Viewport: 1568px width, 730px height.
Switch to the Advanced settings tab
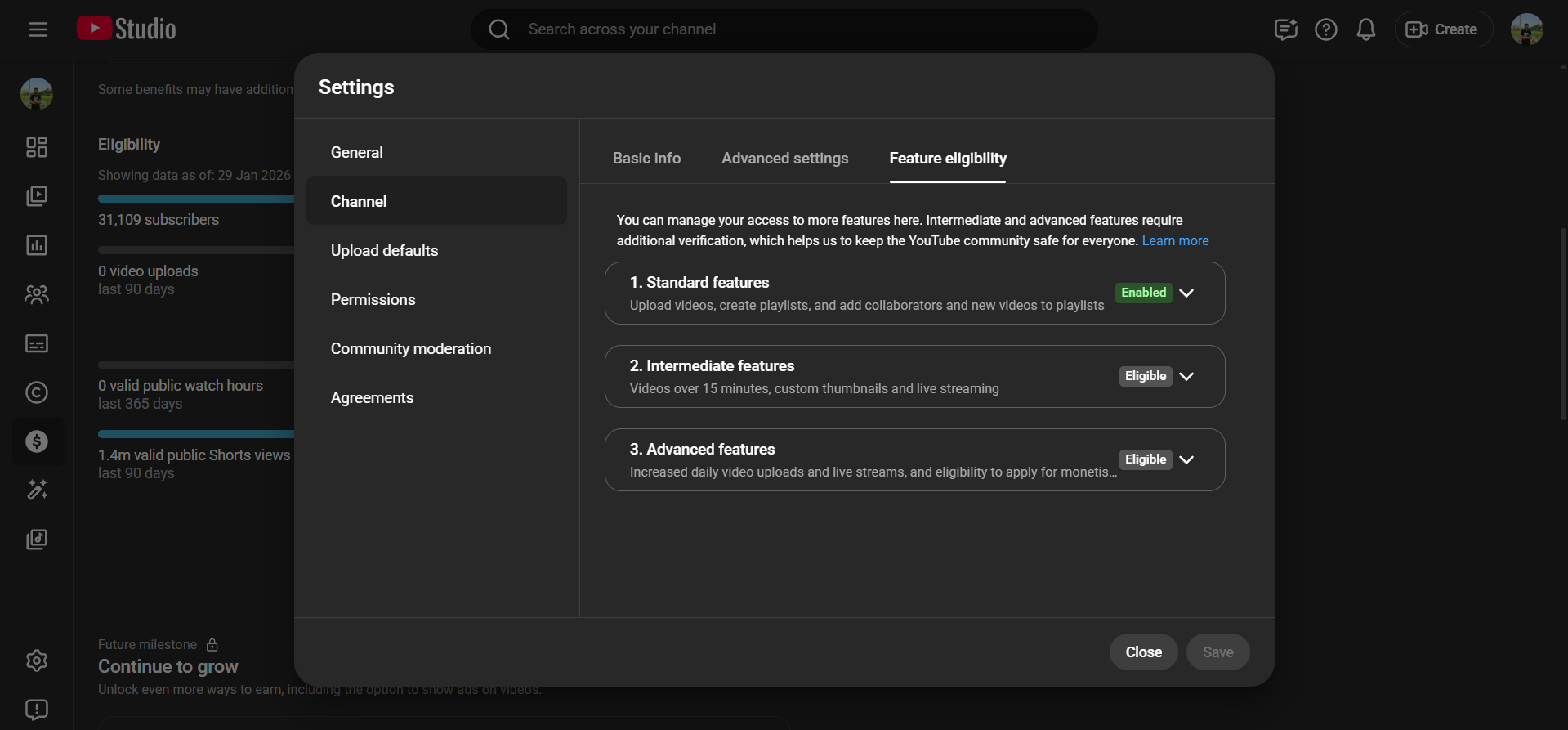pos(784,159)
